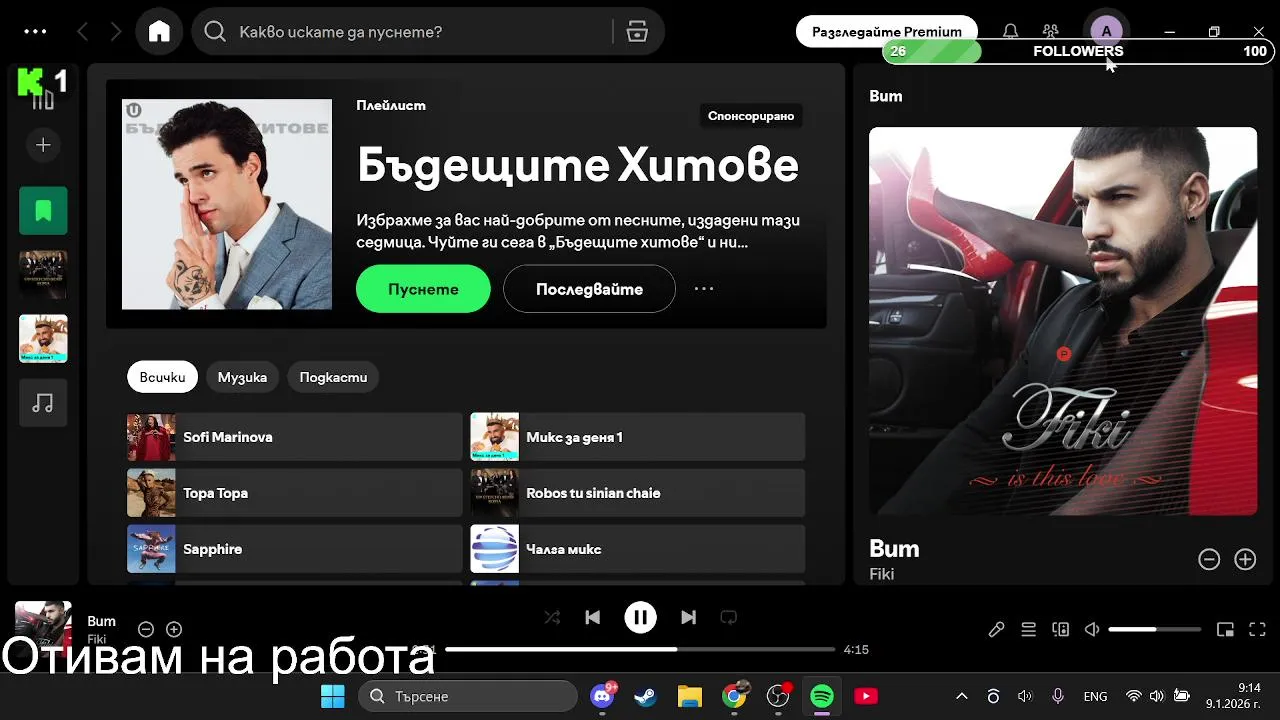Open Google Chrome from the taskbar
Image resolution: width=1280 pixels, height=720 pixels.
(x=734, y=696)
